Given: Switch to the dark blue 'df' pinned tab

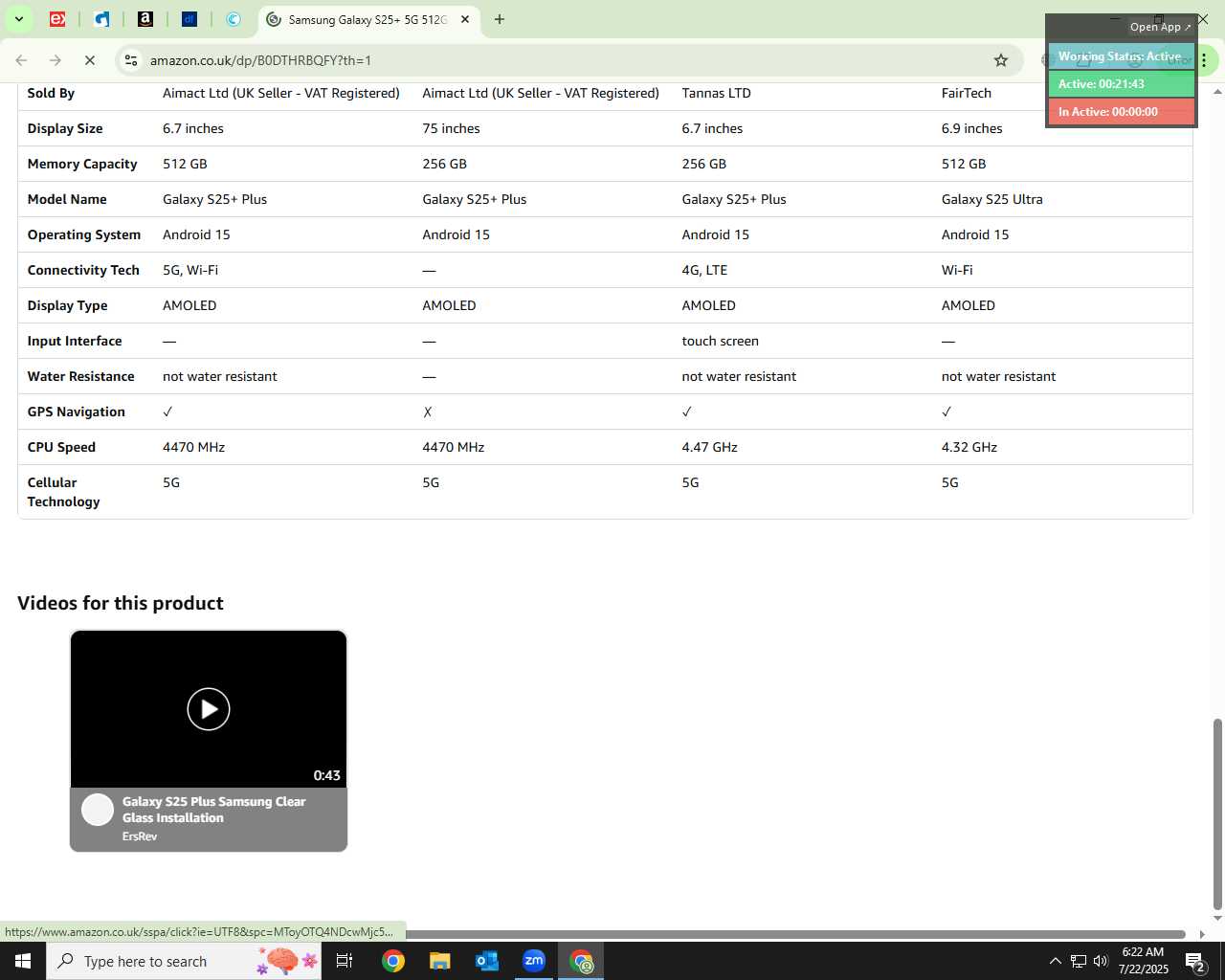Looking at the screenshot, I should [189, 19].
